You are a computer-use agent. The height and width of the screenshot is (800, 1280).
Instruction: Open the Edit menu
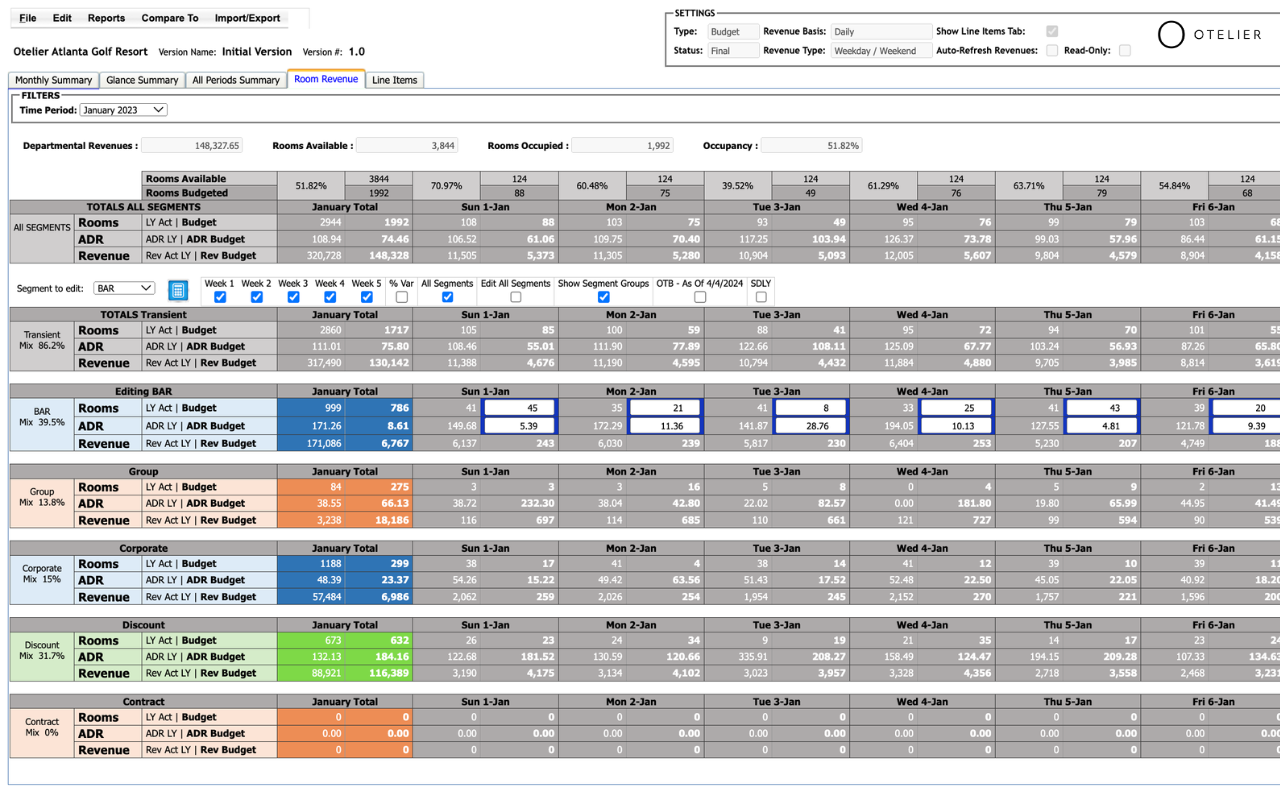point(62,18)
